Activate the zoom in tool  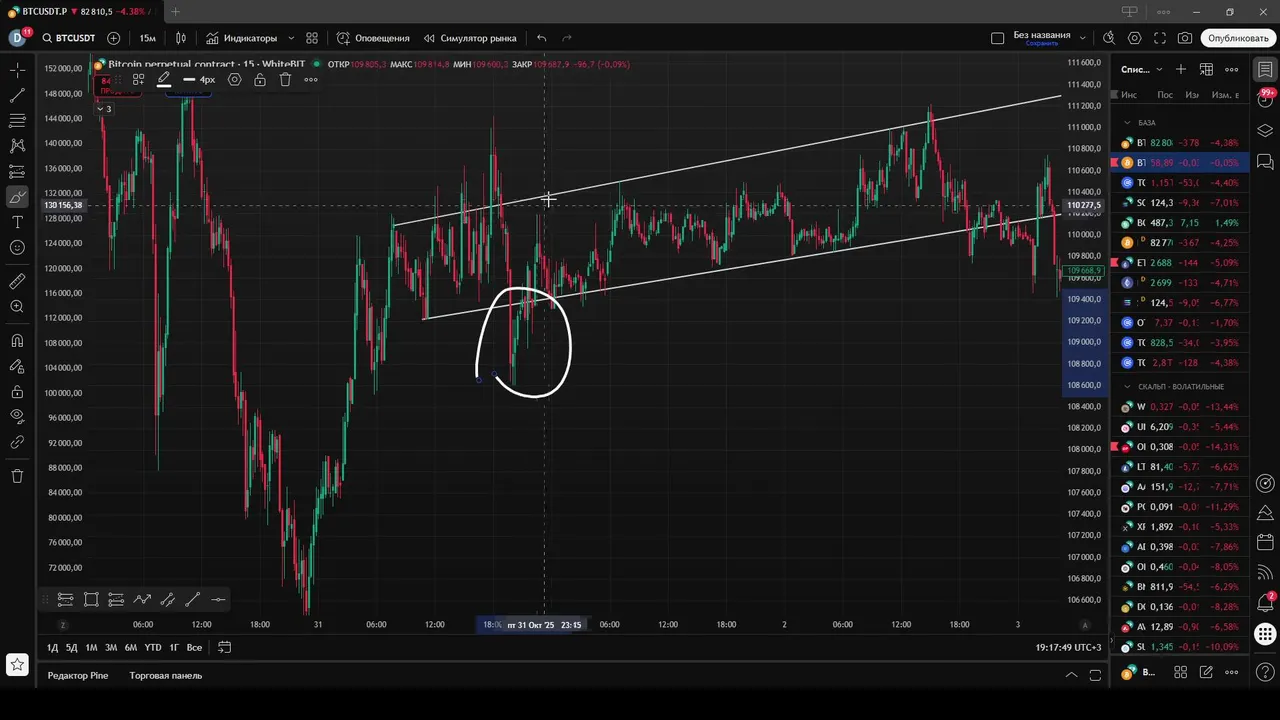17,307
